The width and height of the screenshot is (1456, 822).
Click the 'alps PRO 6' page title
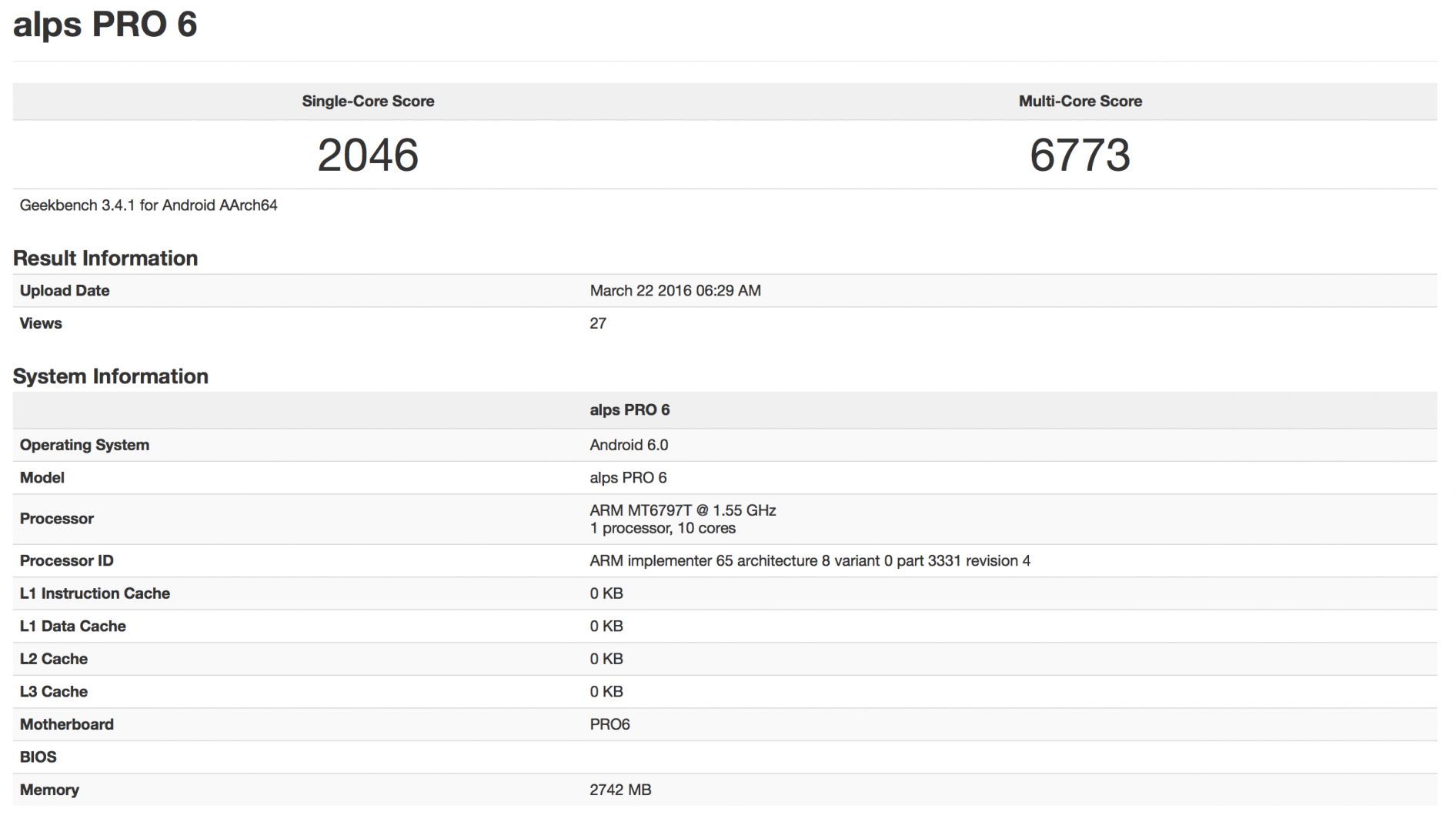pos(105,24)
